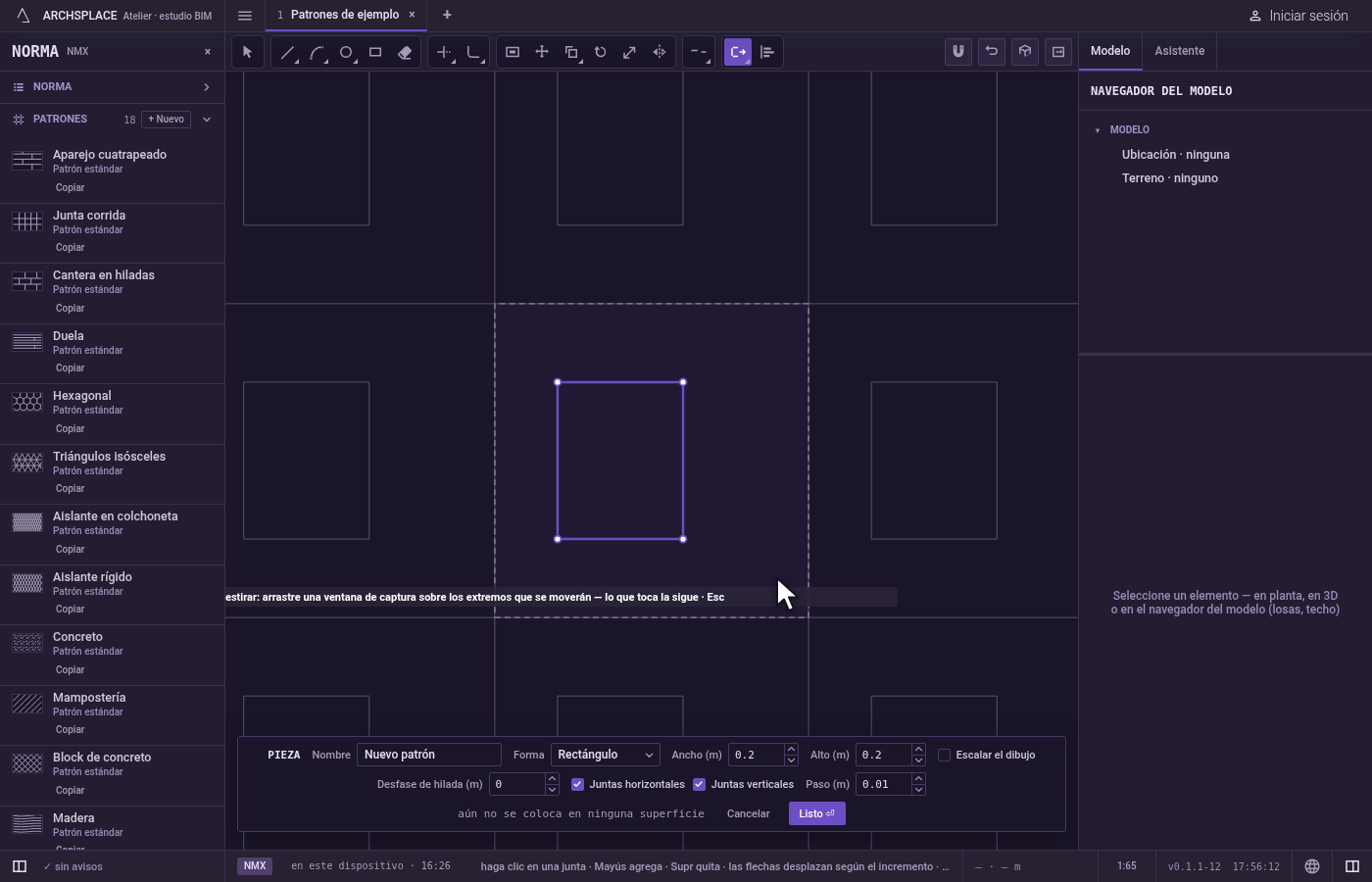
Task: Toggle Juntas verticales checkbox
Action: click(x=699, y=784)
